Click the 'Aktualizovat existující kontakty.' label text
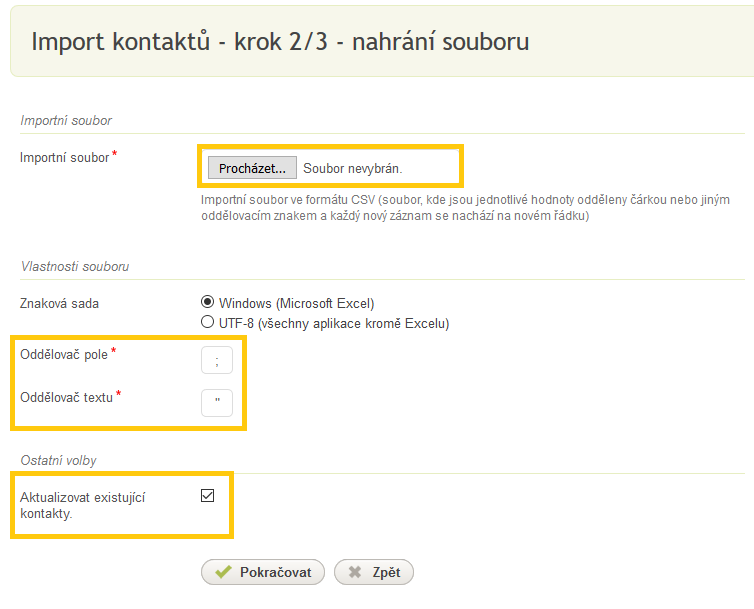Image resolution: width=754 pixels, height=609 pixels. [x=83, y=505]
